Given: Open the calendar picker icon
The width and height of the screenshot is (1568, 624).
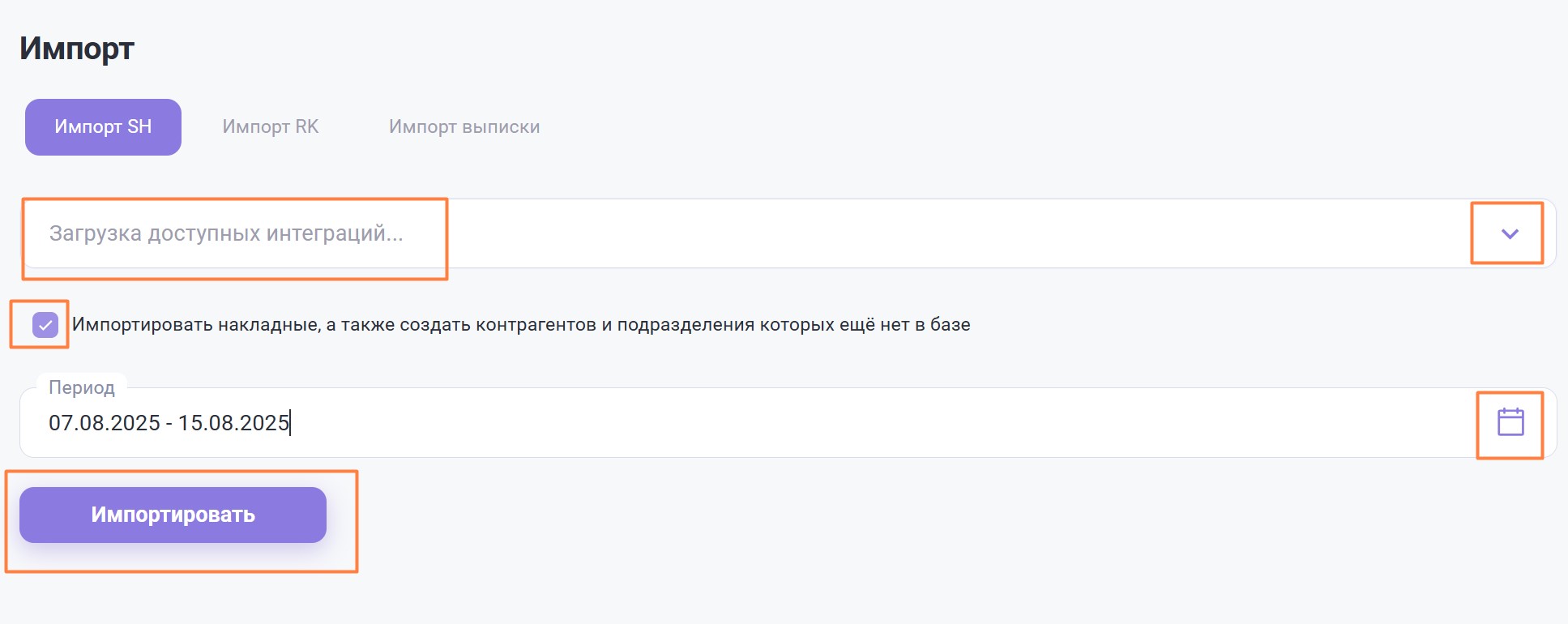Looking at the screenshot, I should [x=1510, y=422].
